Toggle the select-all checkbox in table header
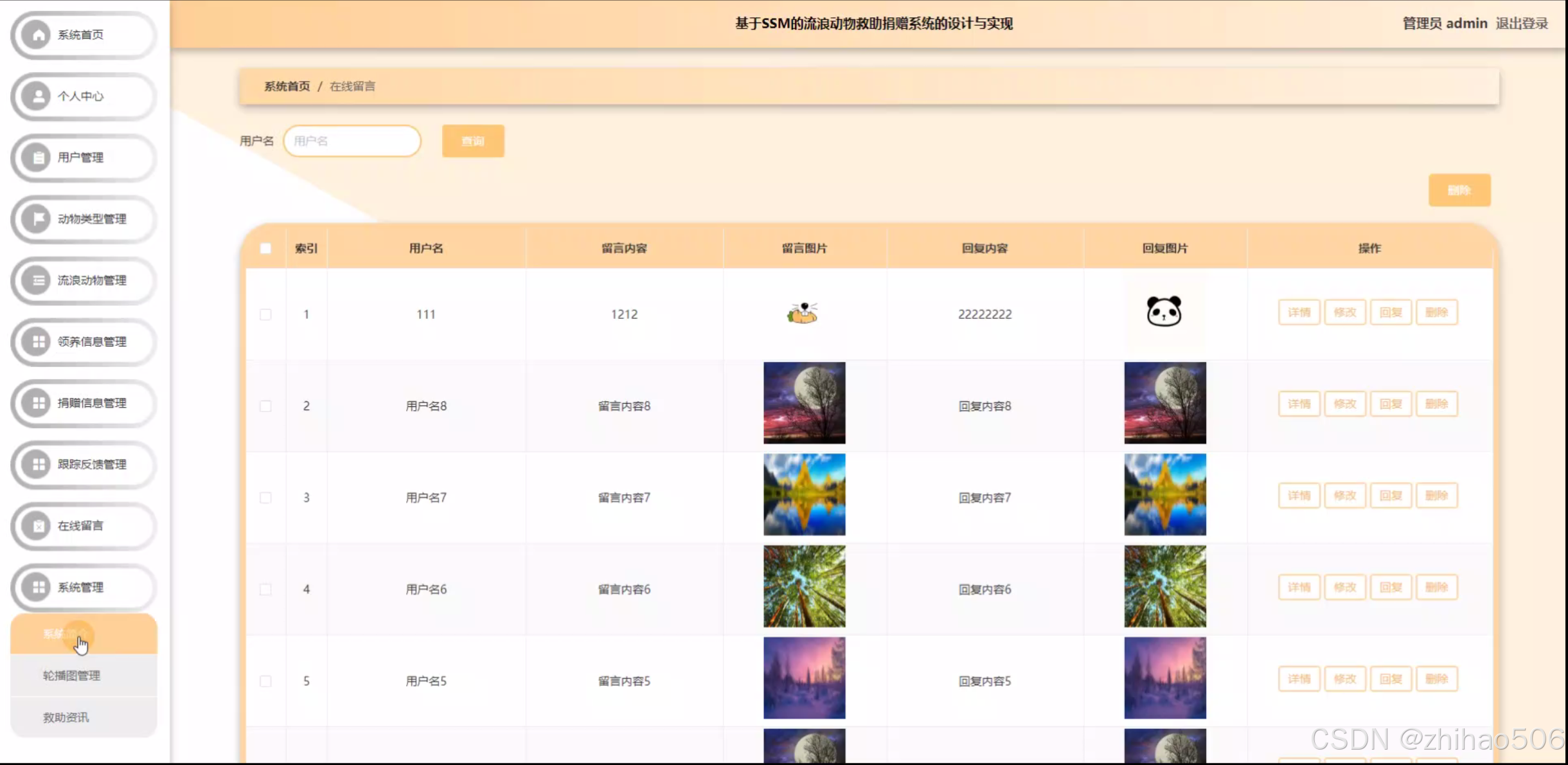 (x=265, y=249)
